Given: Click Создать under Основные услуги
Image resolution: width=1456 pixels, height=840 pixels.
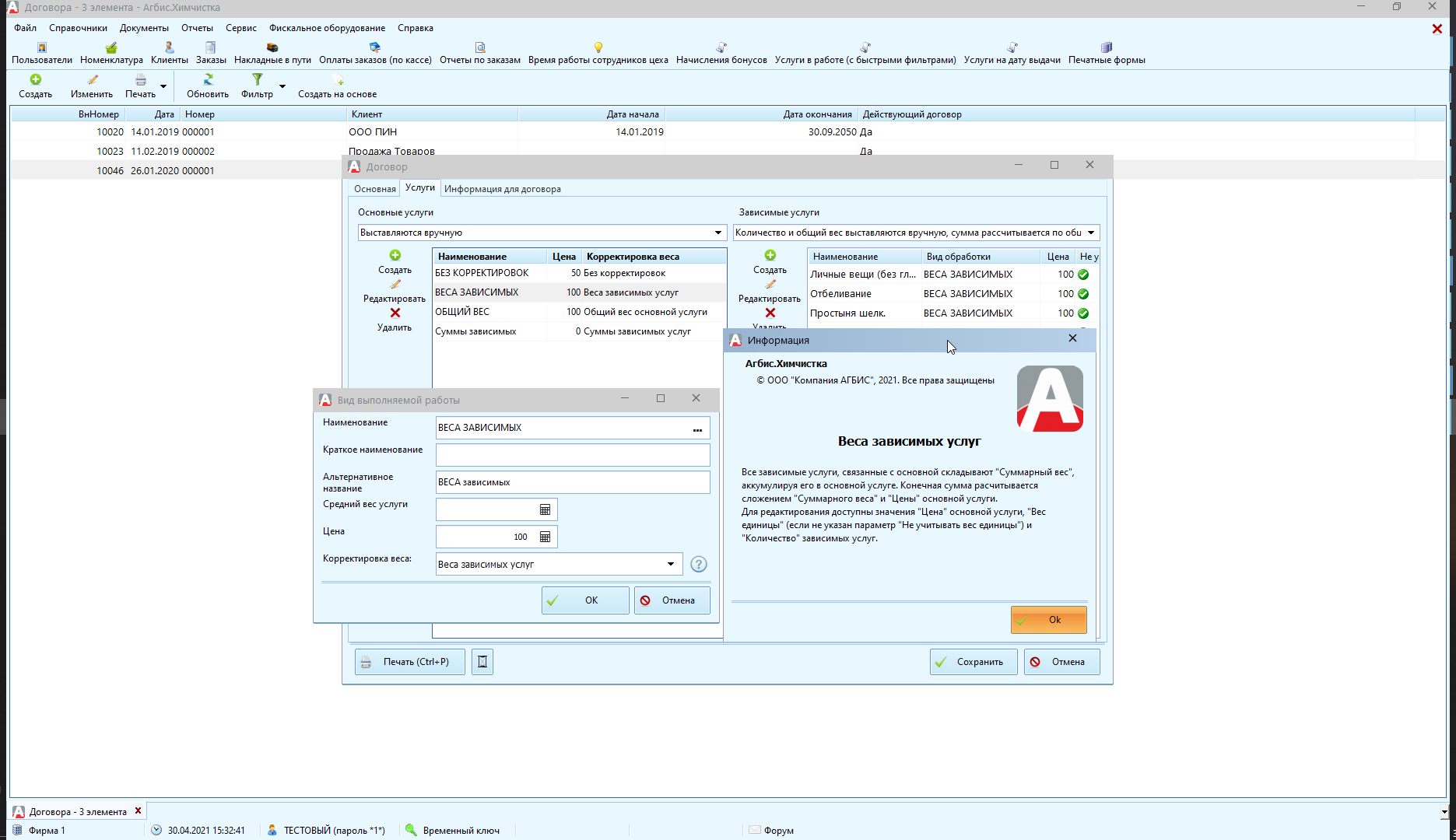Looking at the screenshot, I should 395,262.
